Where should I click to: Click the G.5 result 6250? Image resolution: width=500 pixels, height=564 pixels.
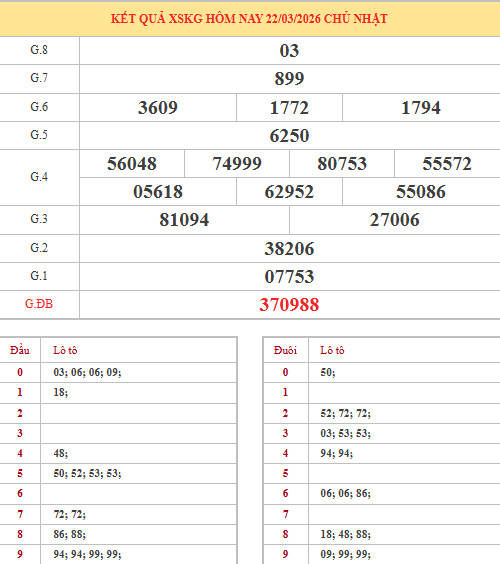click(289, 136)
